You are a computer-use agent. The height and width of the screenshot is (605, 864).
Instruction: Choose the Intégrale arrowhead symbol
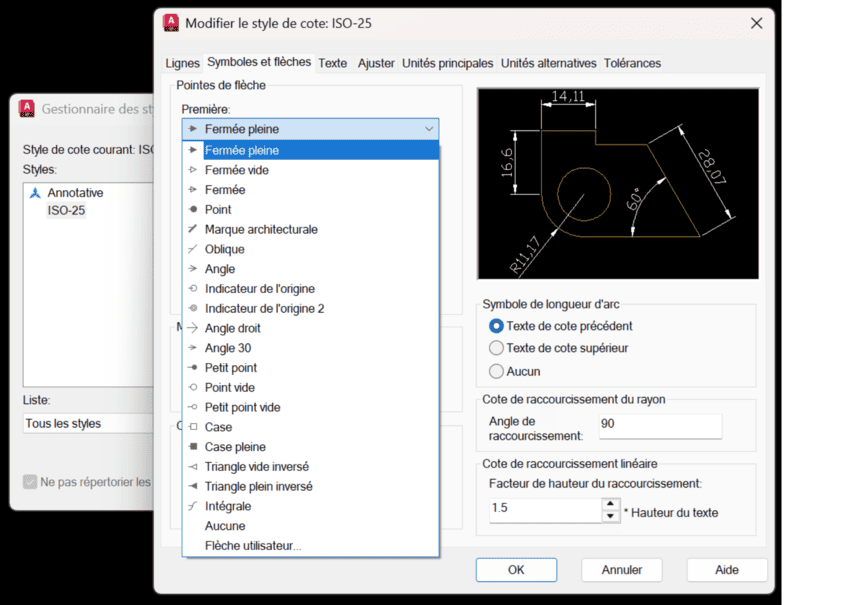tap(194, 506)
